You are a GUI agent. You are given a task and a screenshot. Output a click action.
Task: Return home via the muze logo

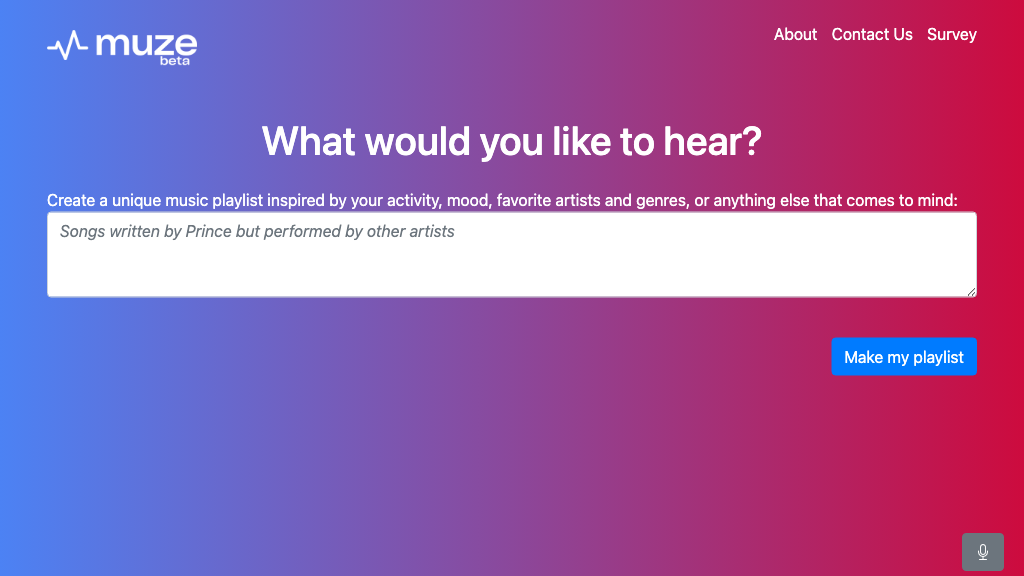122,46
